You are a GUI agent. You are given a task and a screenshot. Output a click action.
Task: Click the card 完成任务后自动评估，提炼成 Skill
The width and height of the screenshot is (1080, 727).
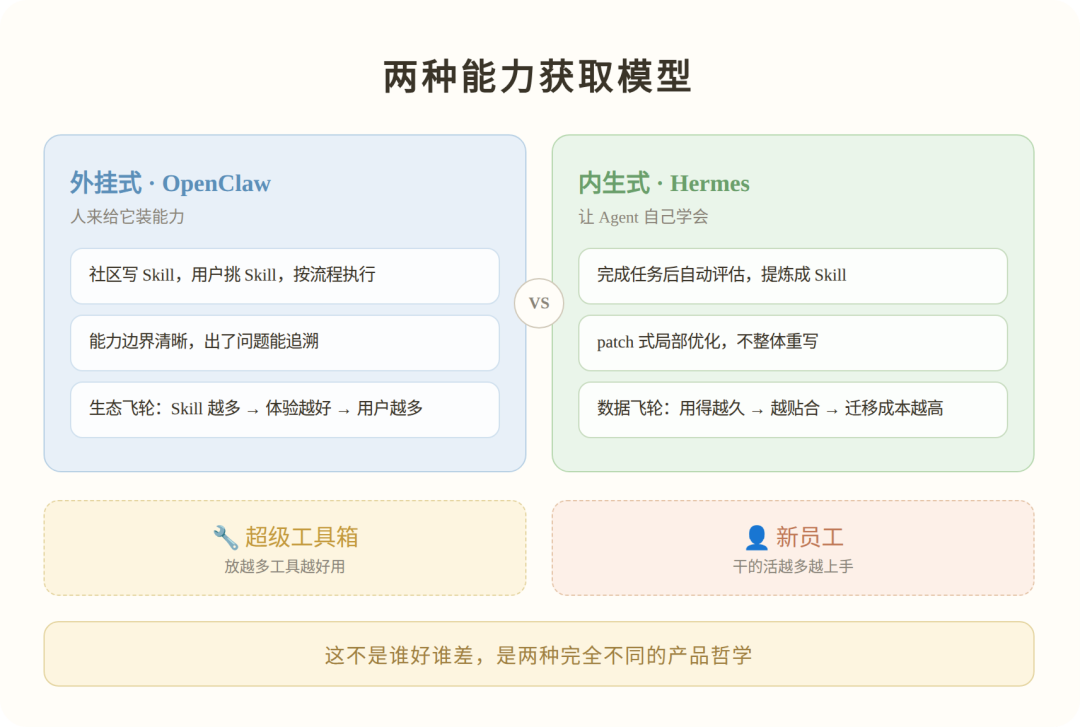click(x=793, y=276)
